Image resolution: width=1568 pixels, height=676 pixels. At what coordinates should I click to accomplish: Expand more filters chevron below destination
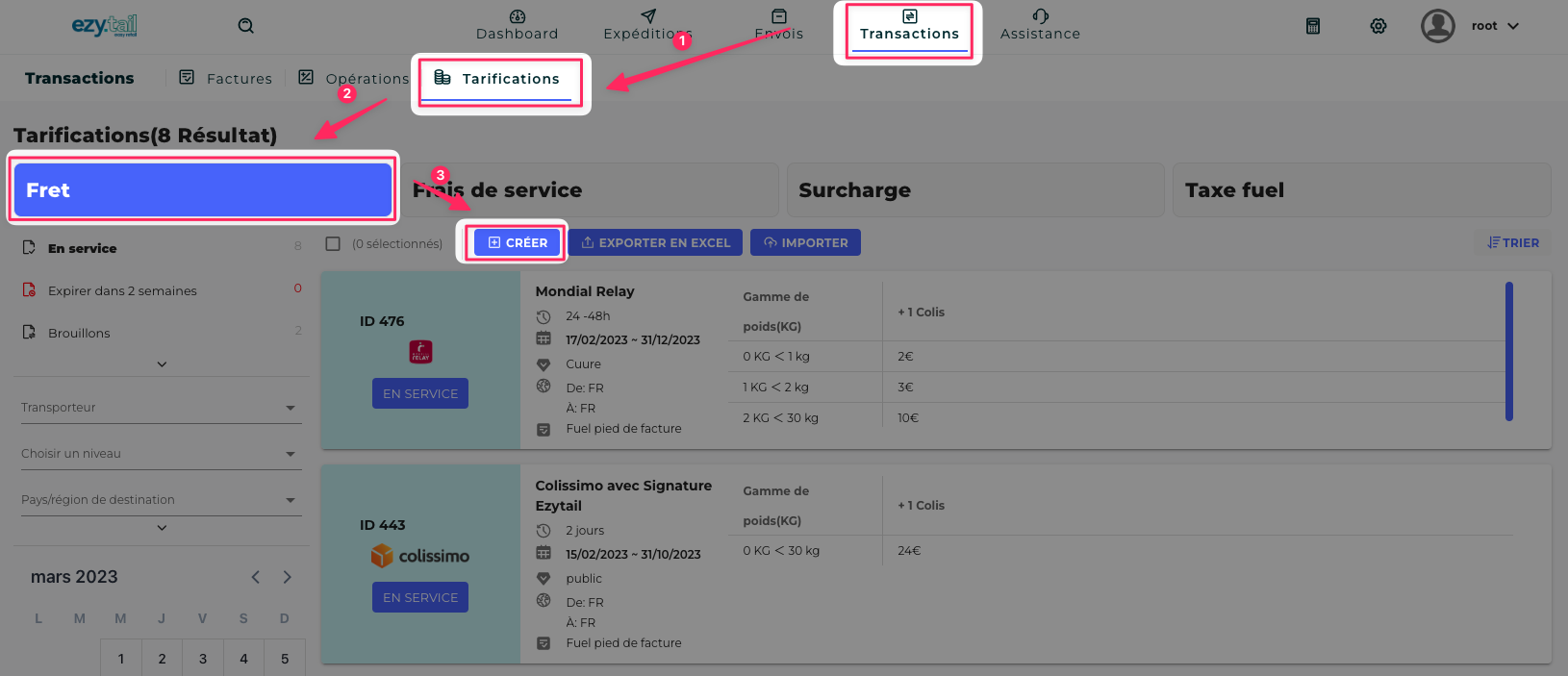click(x=162, y=528)
